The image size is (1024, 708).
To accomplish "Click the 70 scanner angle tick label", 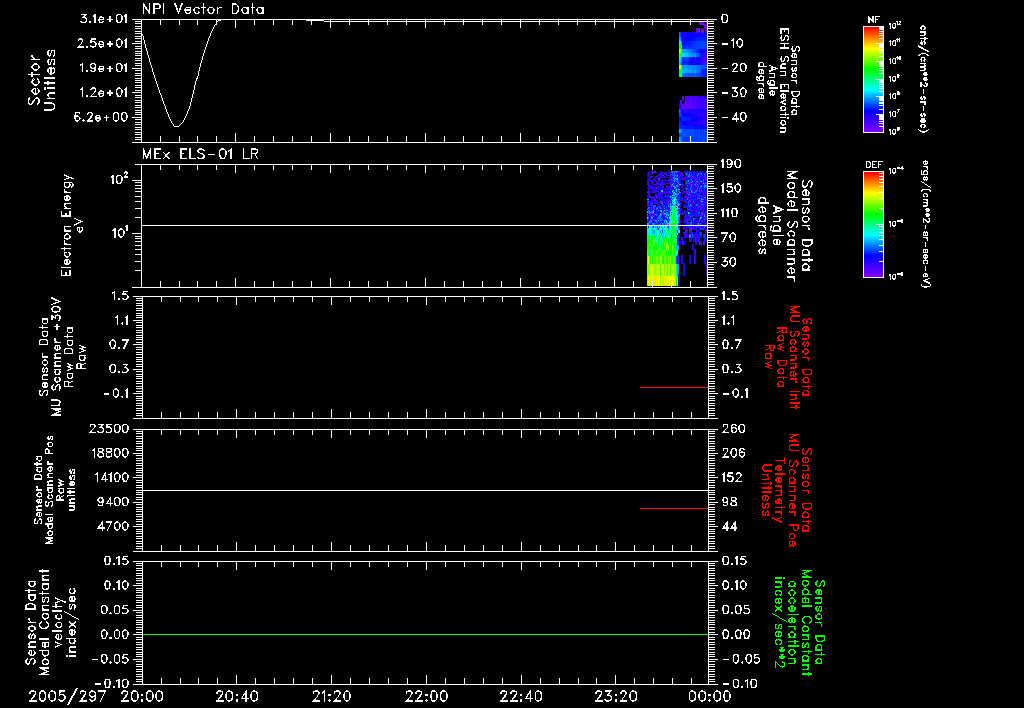I will [x=729, y=238].
